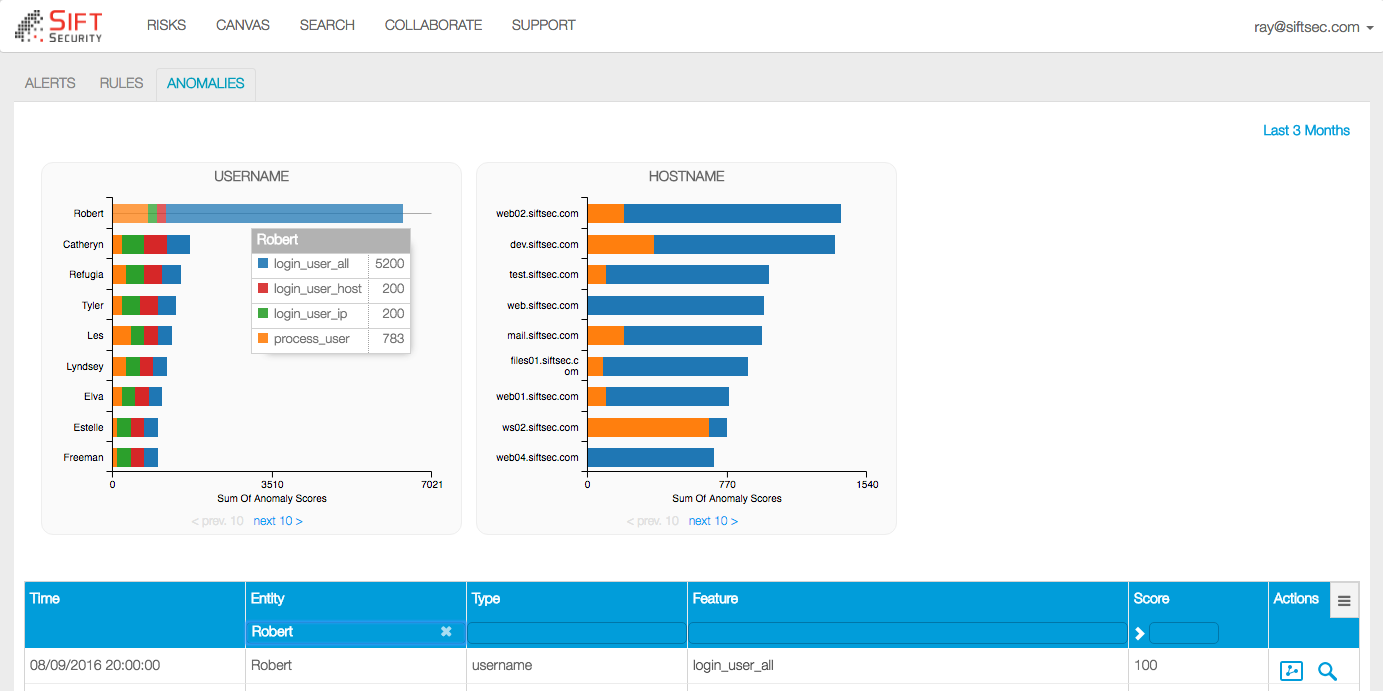Image resolution: width=1383 pixels, height=691 pixels.
Task: Focus the Score filter input
Action: click(1184, 633)
